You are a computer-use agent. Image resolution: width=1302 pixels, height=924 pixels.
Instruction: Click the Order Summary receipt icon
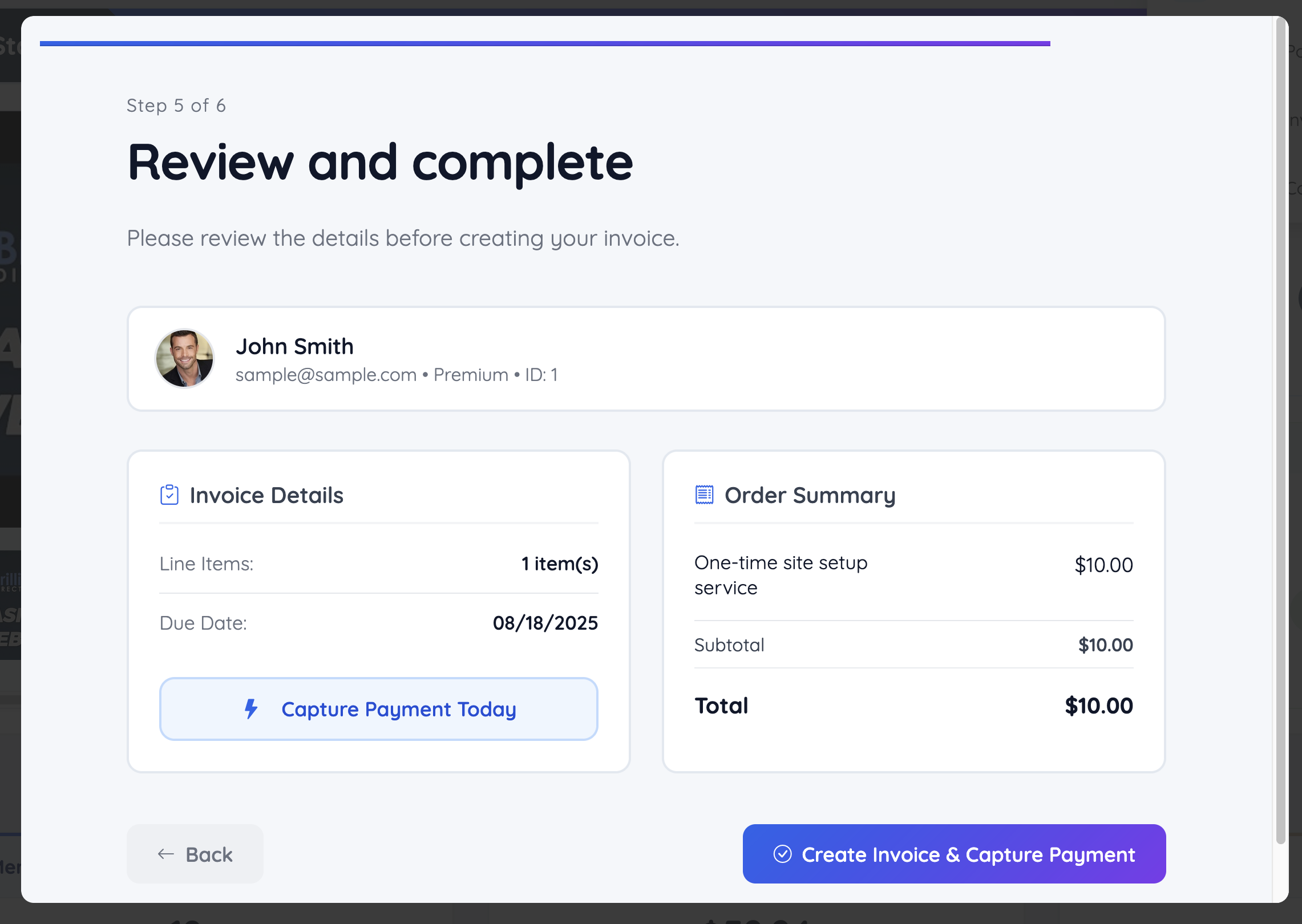coord(704,495)
